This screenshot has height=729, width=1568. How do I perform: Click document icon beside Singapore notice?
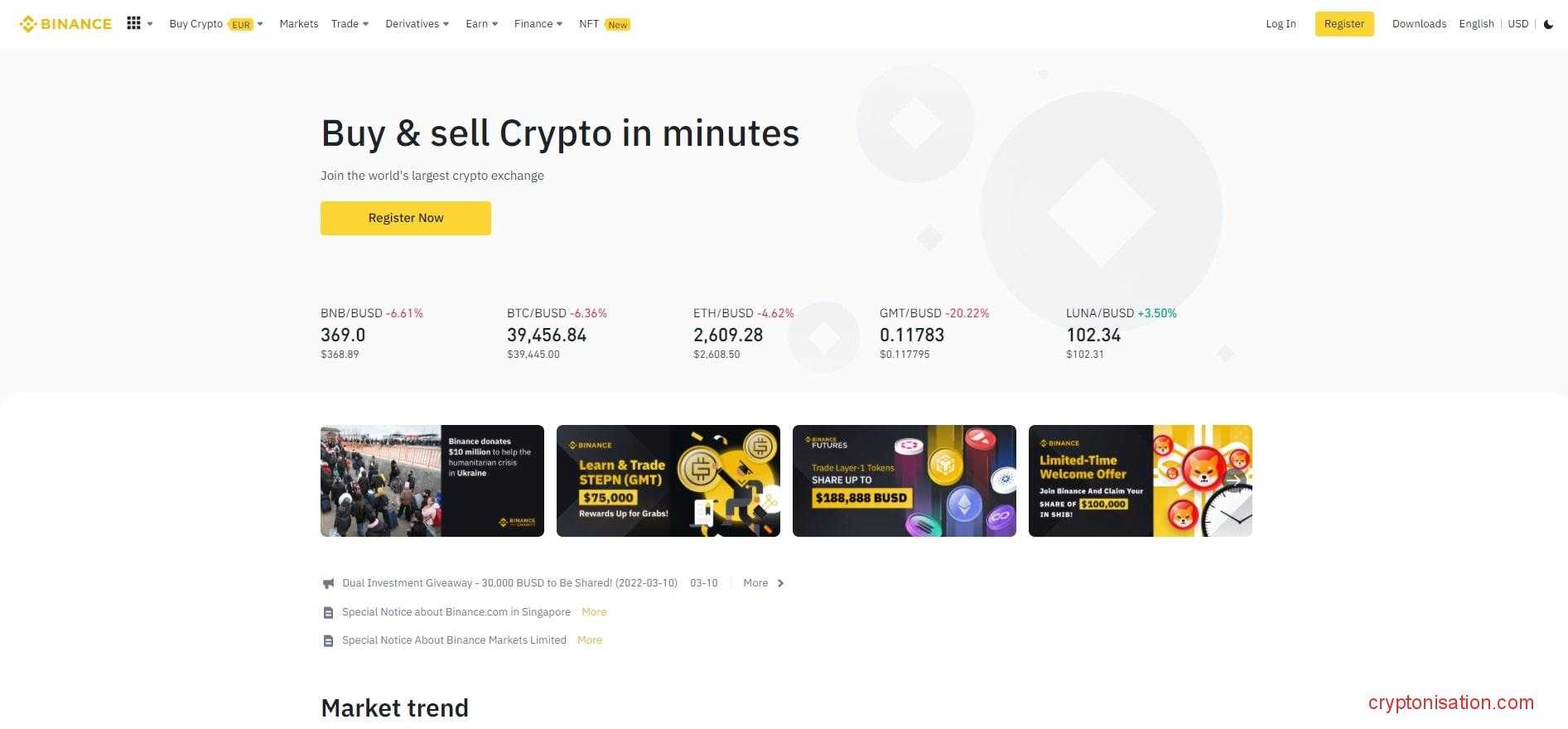click(328, 613)
